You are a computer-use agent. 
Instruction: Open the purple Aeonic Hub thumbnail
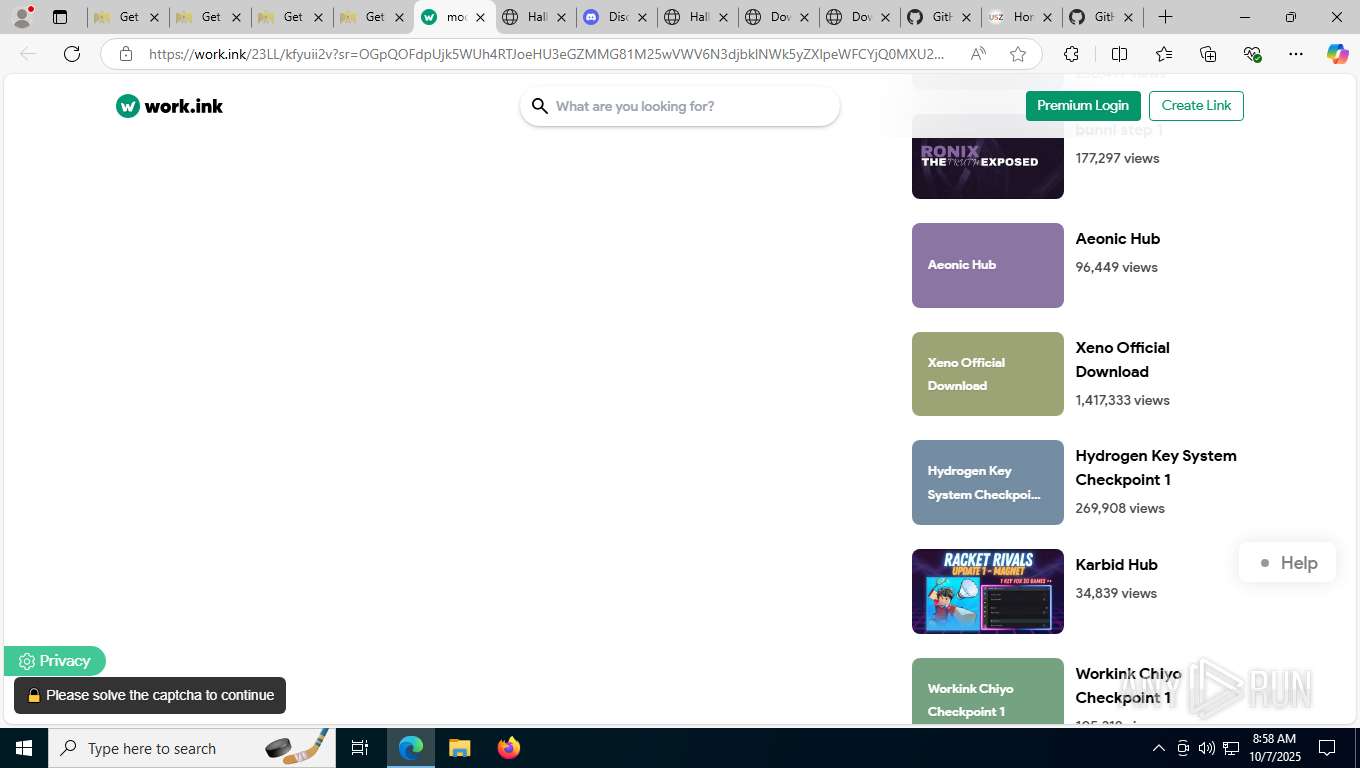click(988, 265)
